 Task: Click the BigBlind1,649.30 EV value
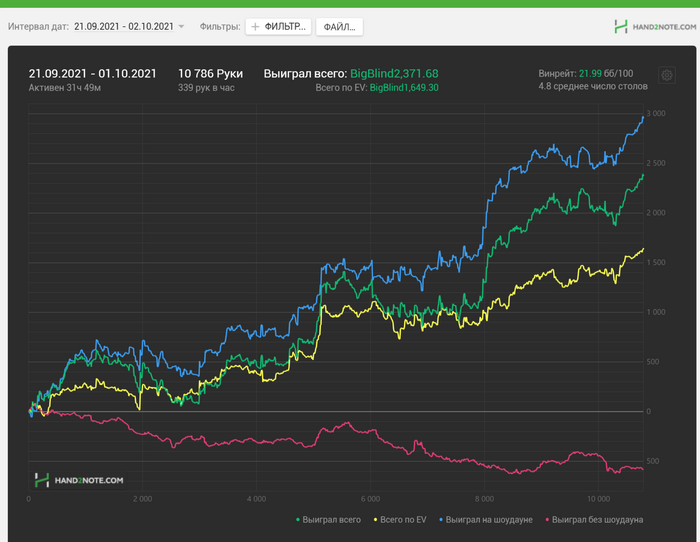coord(404,88)
